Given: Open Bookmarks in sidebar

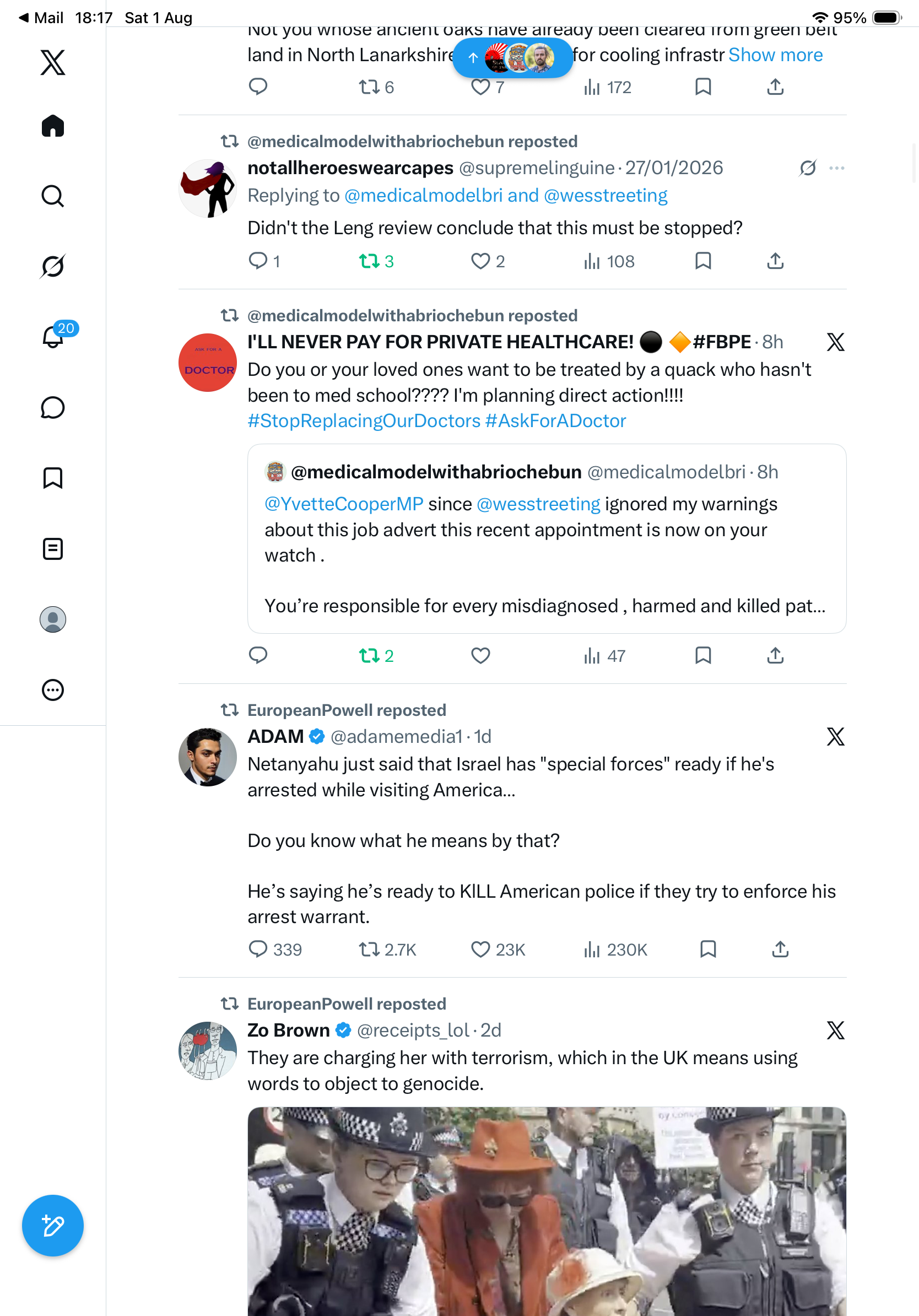Looking at the screenshot, I should coord(53,478).
